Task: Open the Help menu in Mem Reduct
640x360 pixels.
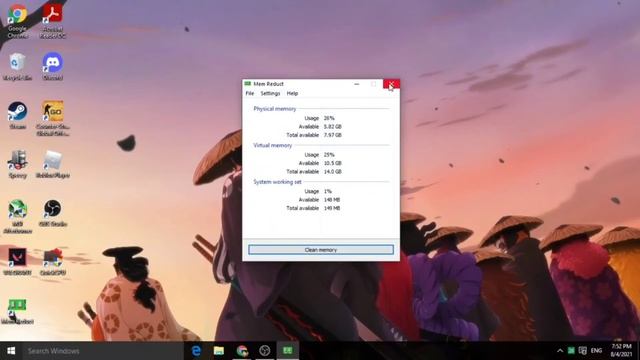Action: tap(292, 93)
